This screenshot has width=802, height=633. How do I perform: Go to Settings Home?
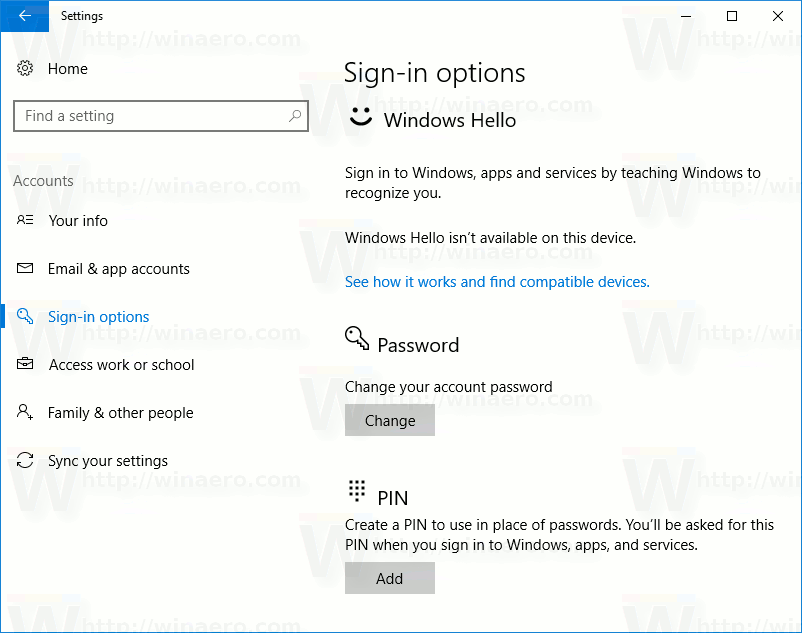pos(68,69)
